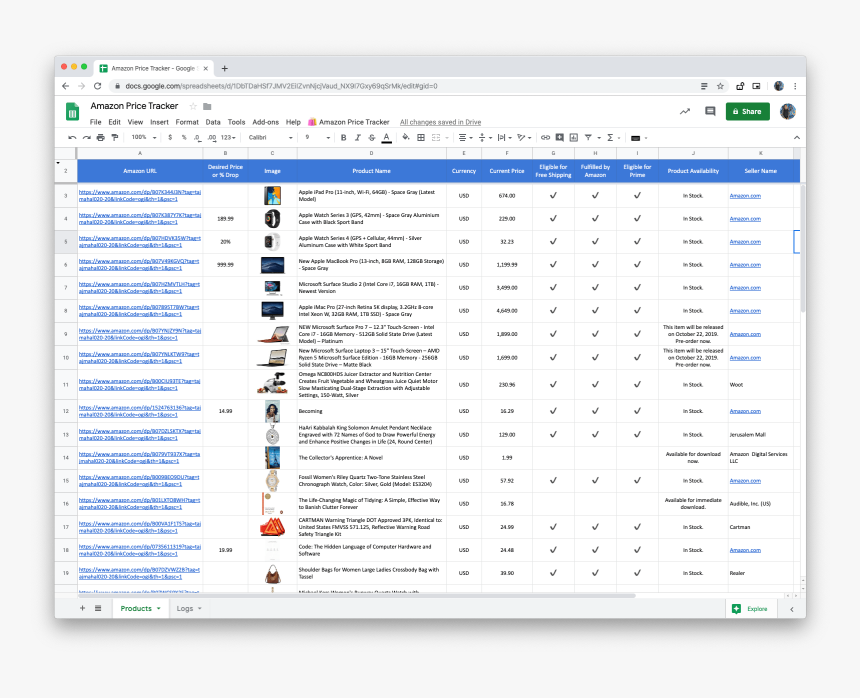This screenshot has width=860, height=698.
Task: Insert a comment from the toolbar
Action: tap(559, 138)
